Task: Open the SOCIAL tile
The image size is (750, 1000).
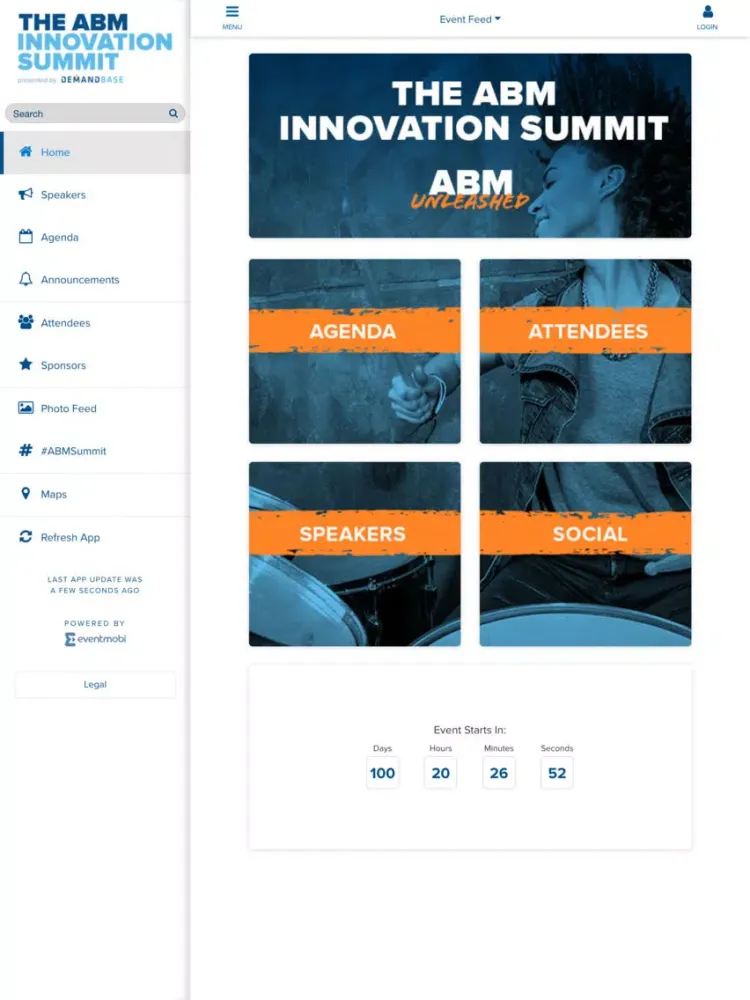Action: pos(585,554)
